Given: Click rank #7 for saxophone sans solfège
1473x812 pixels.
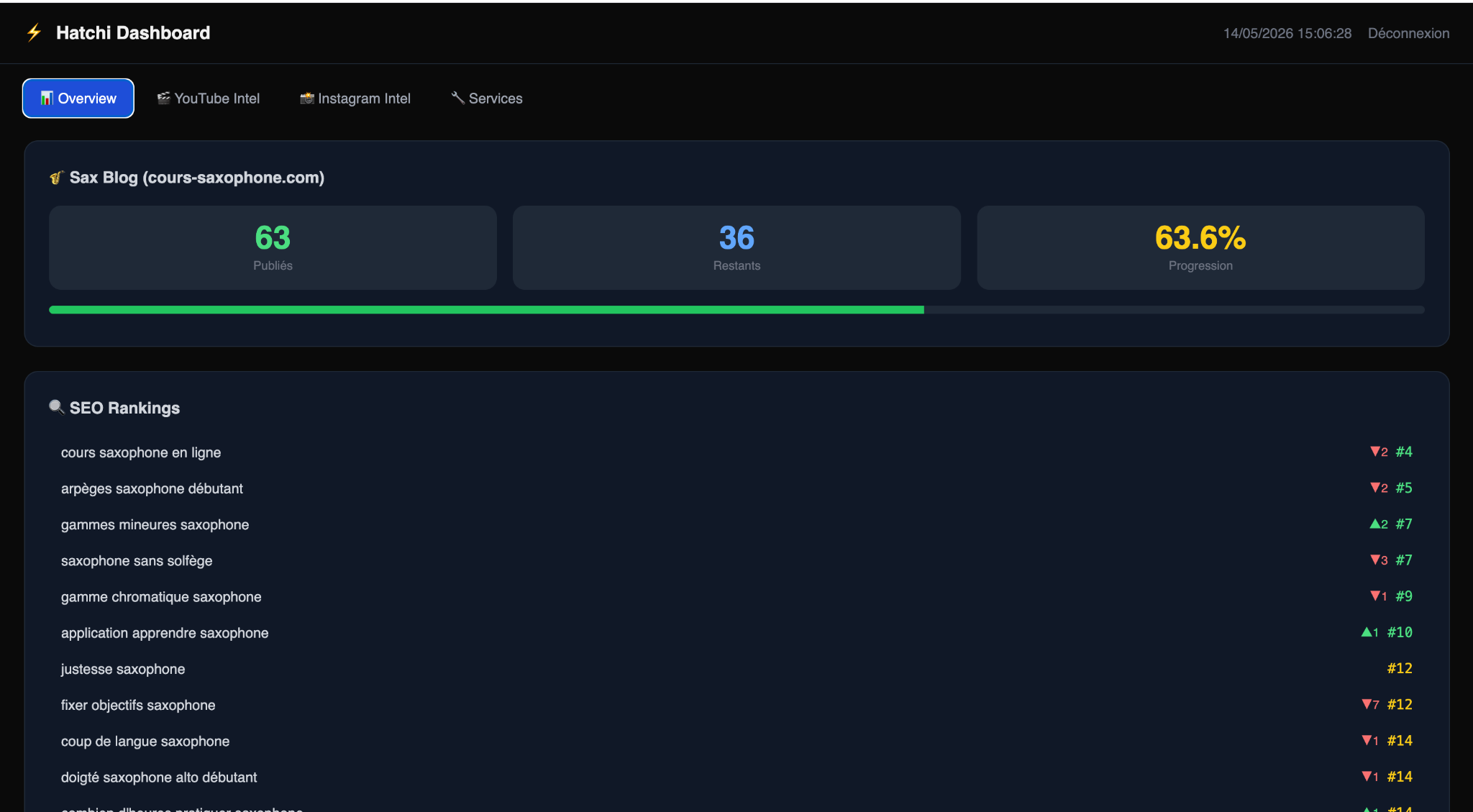Looking at the screenshot, I should pyautogui.click(x=1404, y=560).
